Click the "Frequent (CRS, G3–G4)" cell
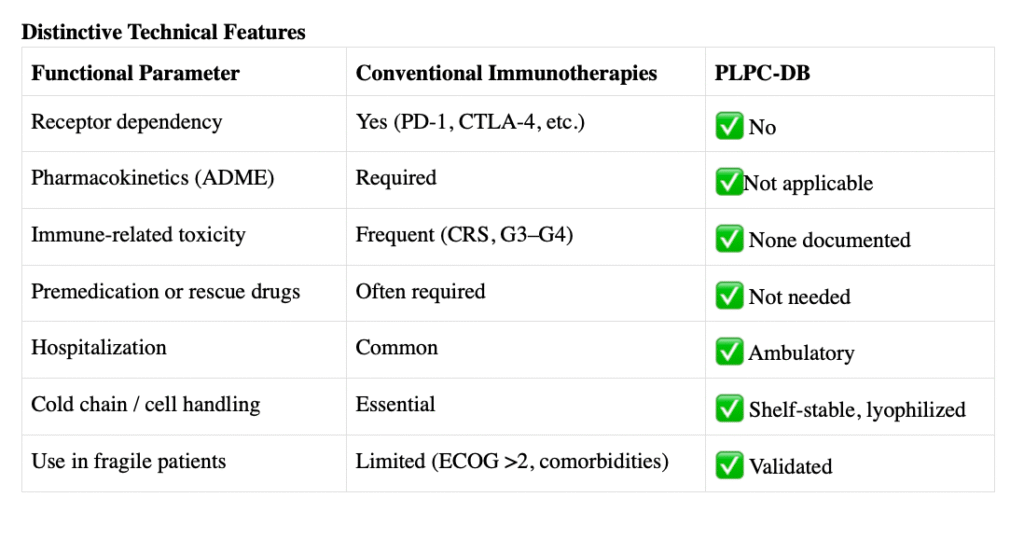The image size is (1024, 539). tap(526, 237)
